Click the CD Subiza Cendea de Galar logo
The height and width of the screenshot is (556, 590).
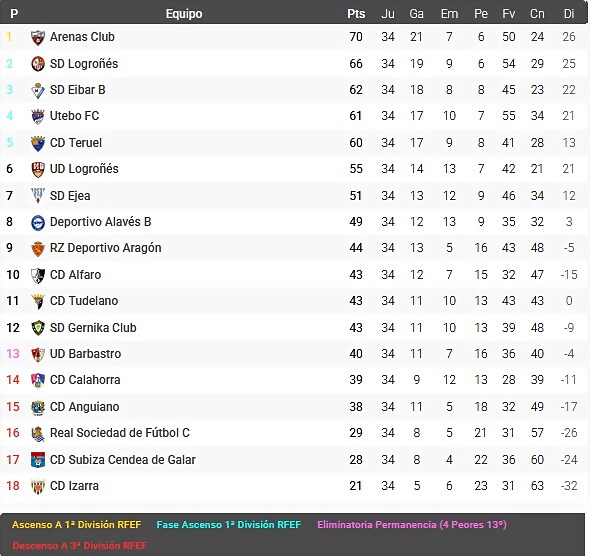38,460
